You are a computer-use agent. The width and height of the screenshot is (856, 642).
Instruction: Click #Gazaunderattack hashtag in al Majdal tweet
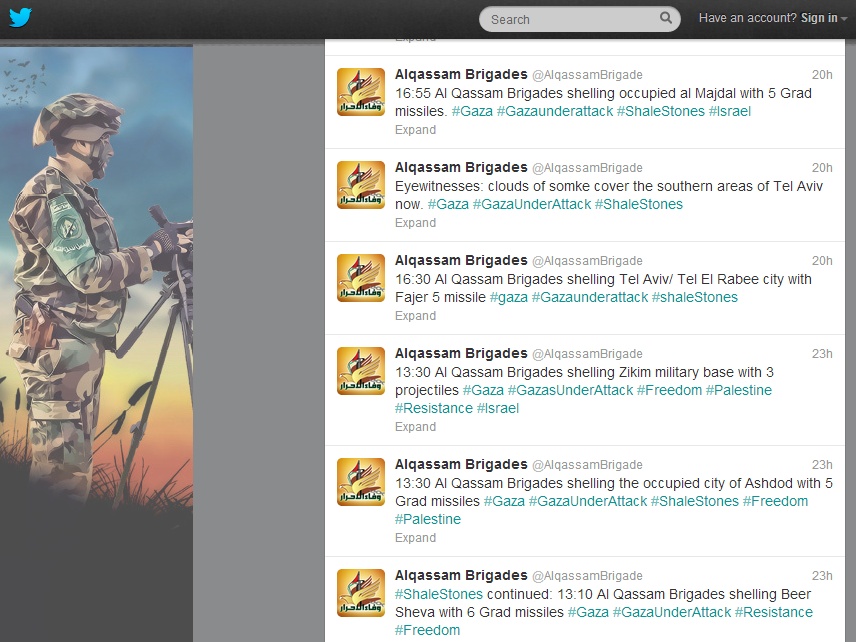tap(555, 111)
